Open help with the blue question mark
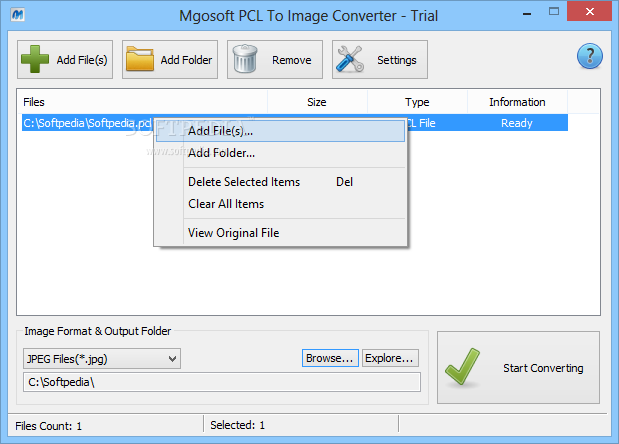 click(x=589, y=56)
